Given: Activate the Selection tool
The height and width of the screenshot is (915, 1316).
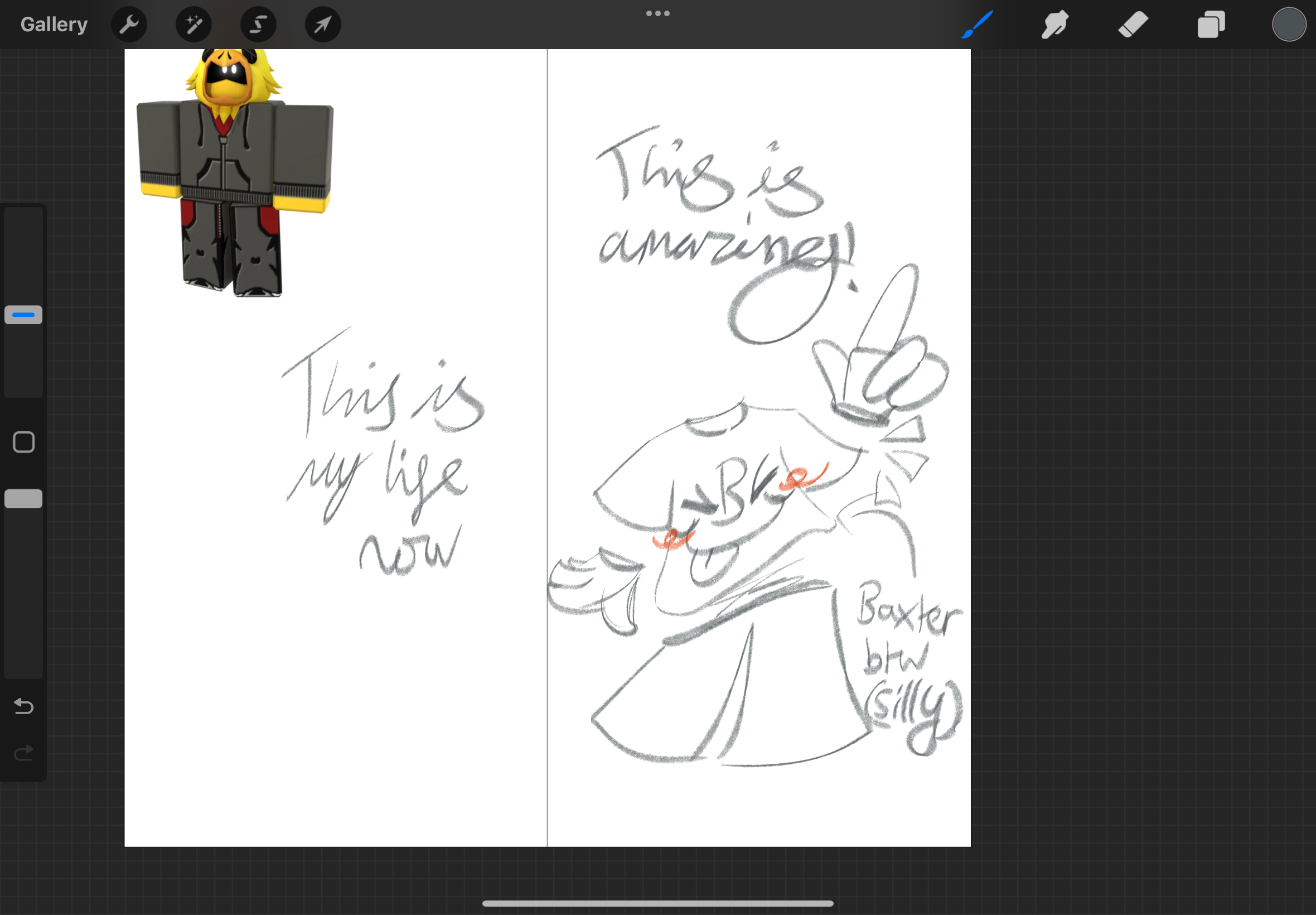Looking at the screenshot, I should pyautogui.click(x=258, y=25).
